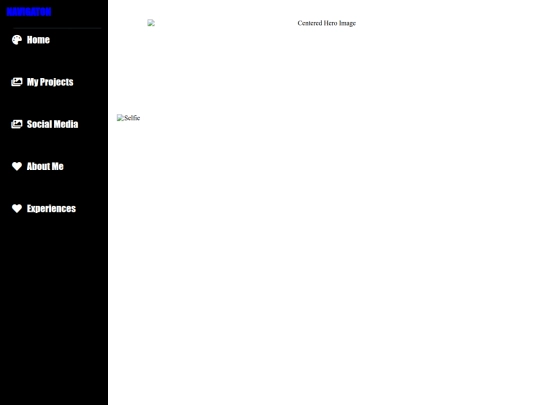This screenshot has width=540, height=405.
Task: Click the images icon beside My Projects
Action: pyautogui.click(x=17, y=82)
